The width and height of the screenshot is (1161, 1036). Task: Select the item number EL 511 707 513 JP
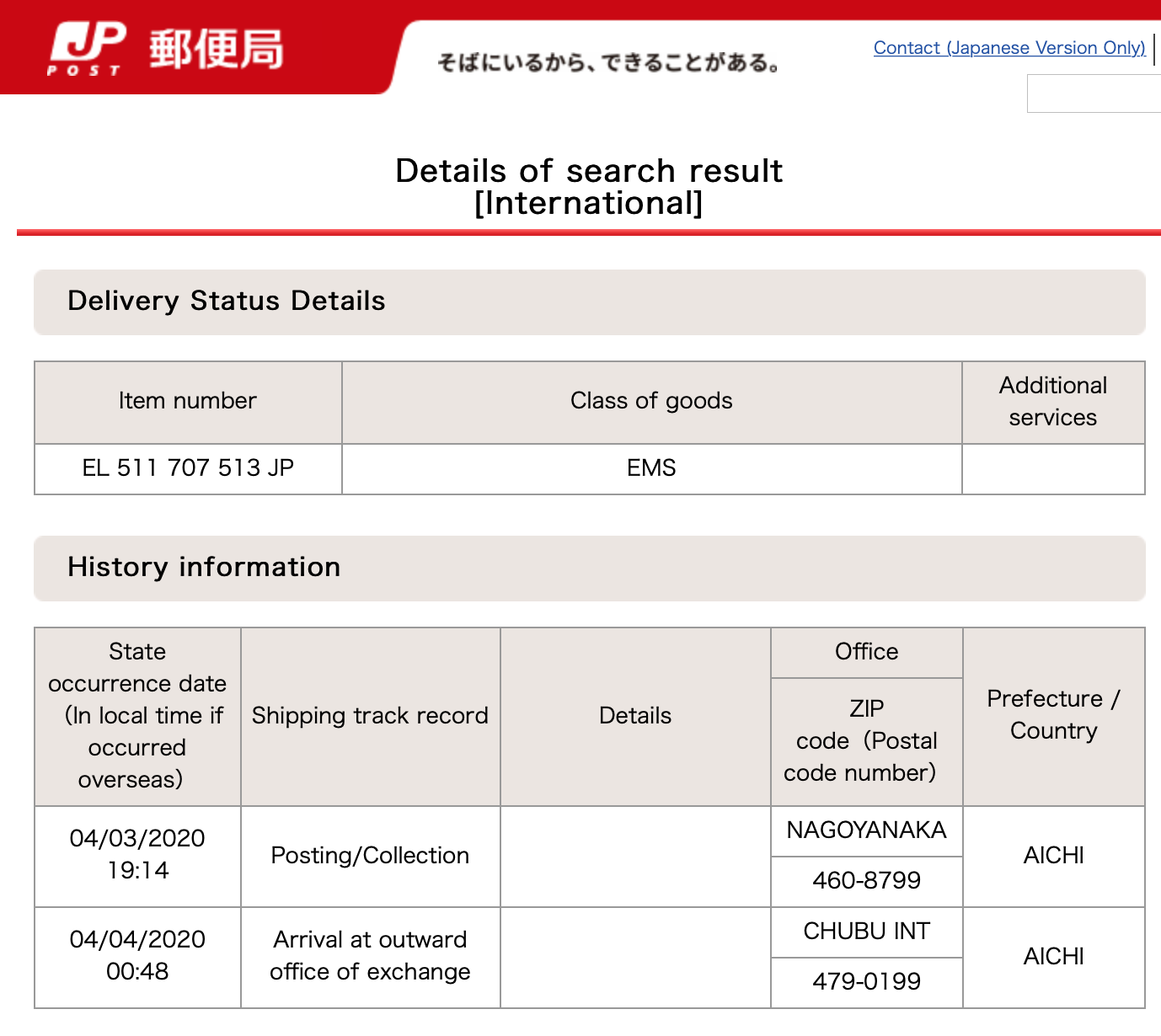click(188, 468)
